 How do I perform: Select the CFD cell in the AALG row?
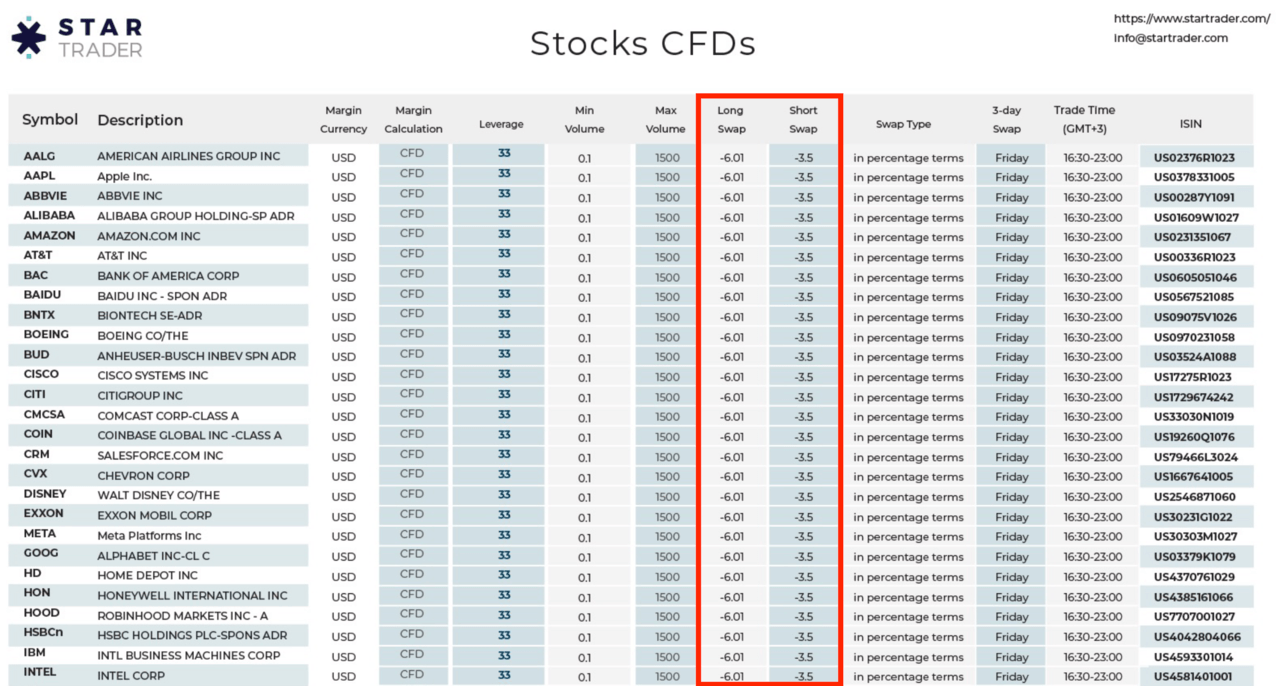tap(413, 153)
